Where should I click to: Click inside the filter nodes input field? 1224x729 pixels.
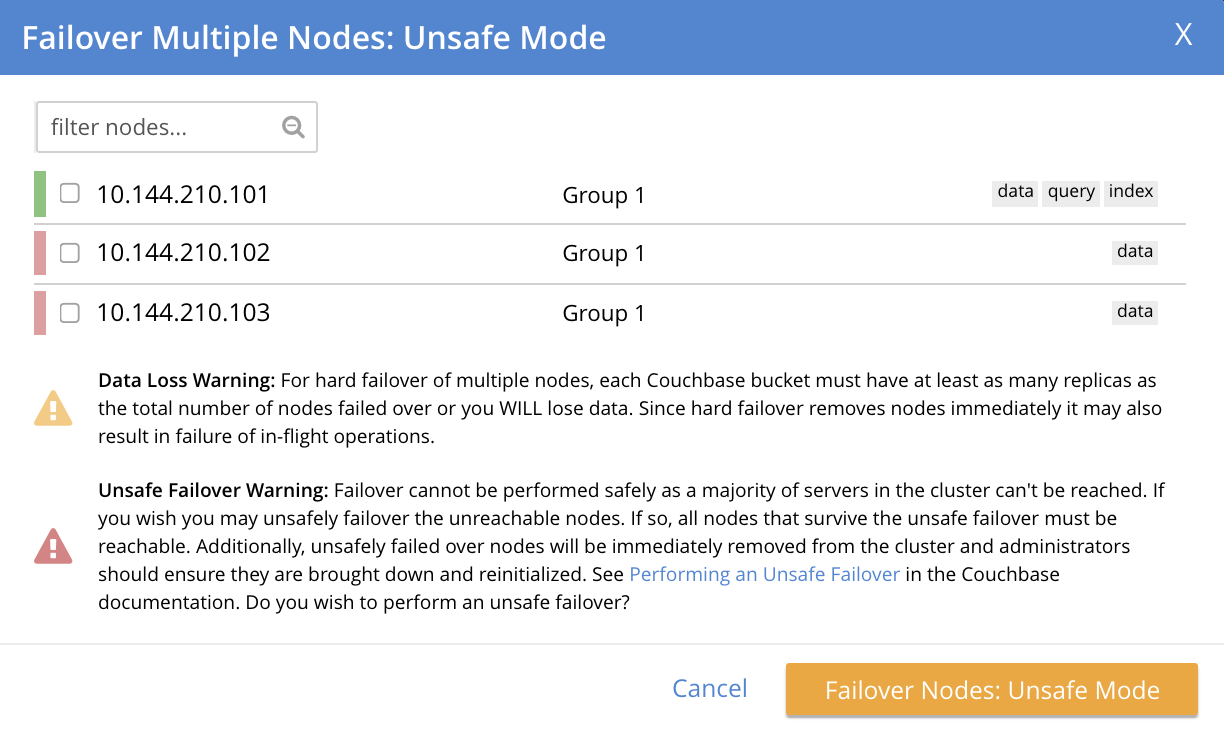coord(160,127)
